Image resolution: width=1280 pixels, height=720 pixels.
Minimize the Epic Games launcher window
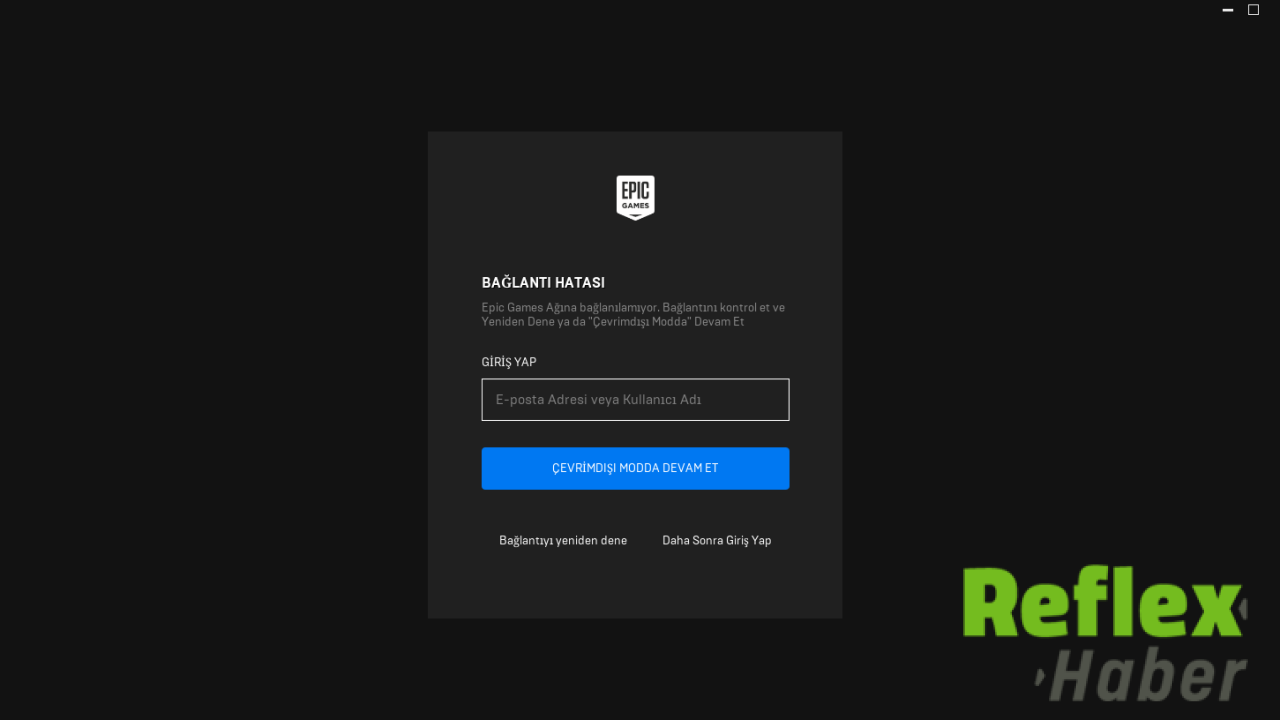coord(1228,10)
